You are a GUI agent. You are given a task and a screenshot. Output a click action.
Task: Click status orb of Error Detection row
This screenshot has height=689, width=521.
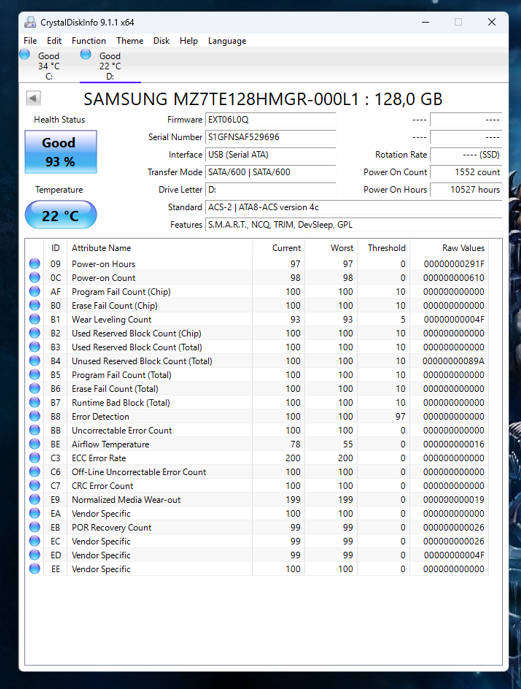coord(34,416)
